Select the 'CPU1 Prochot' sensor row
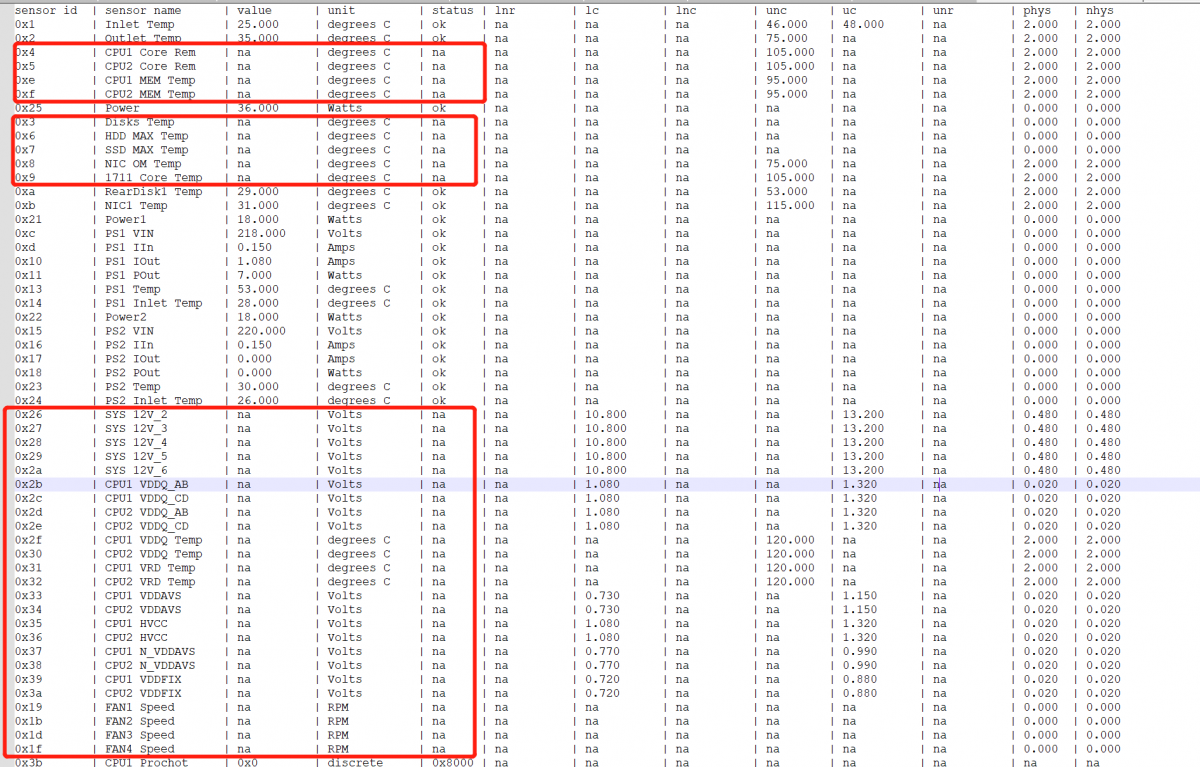Viewport: 1200px width, 767px height. [x=146, y=762]
